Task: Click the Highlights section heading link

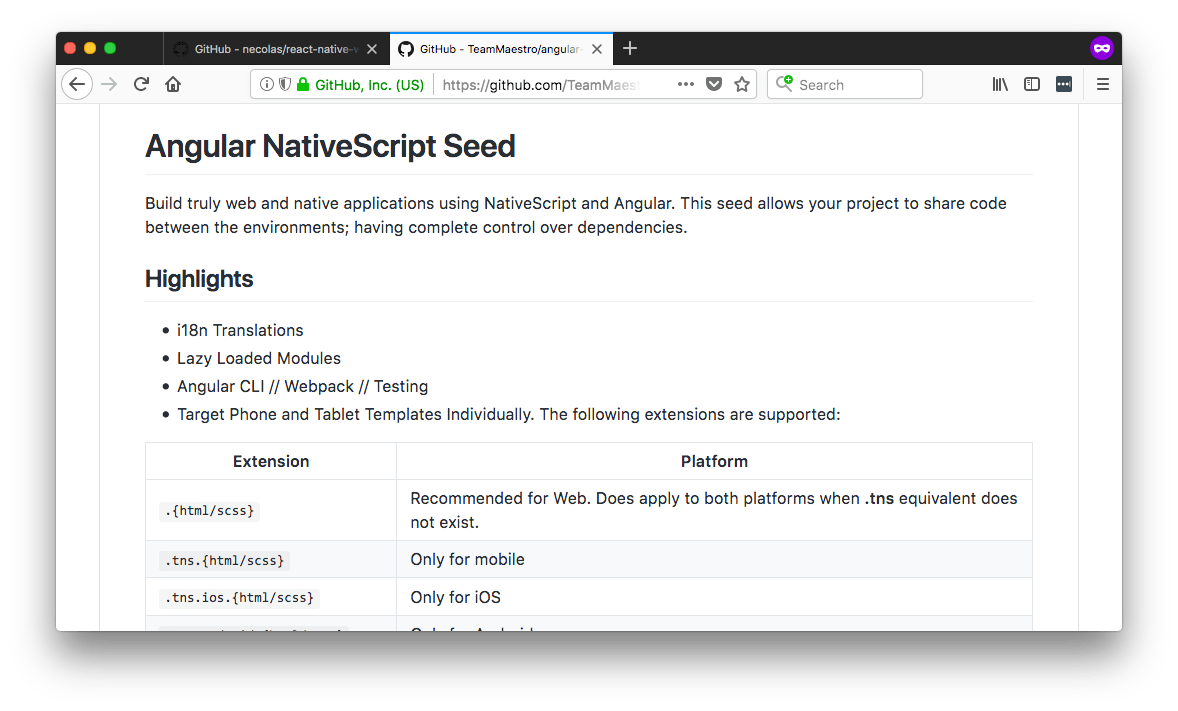Action: [x=198, y=279]
